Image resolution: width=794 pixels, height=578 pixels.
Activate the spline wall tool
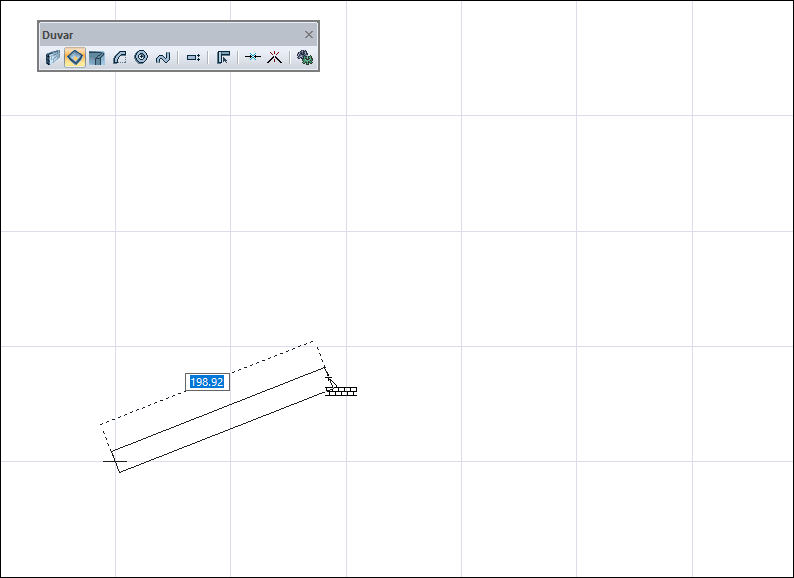pyautogui.click(x=163, y=58)
